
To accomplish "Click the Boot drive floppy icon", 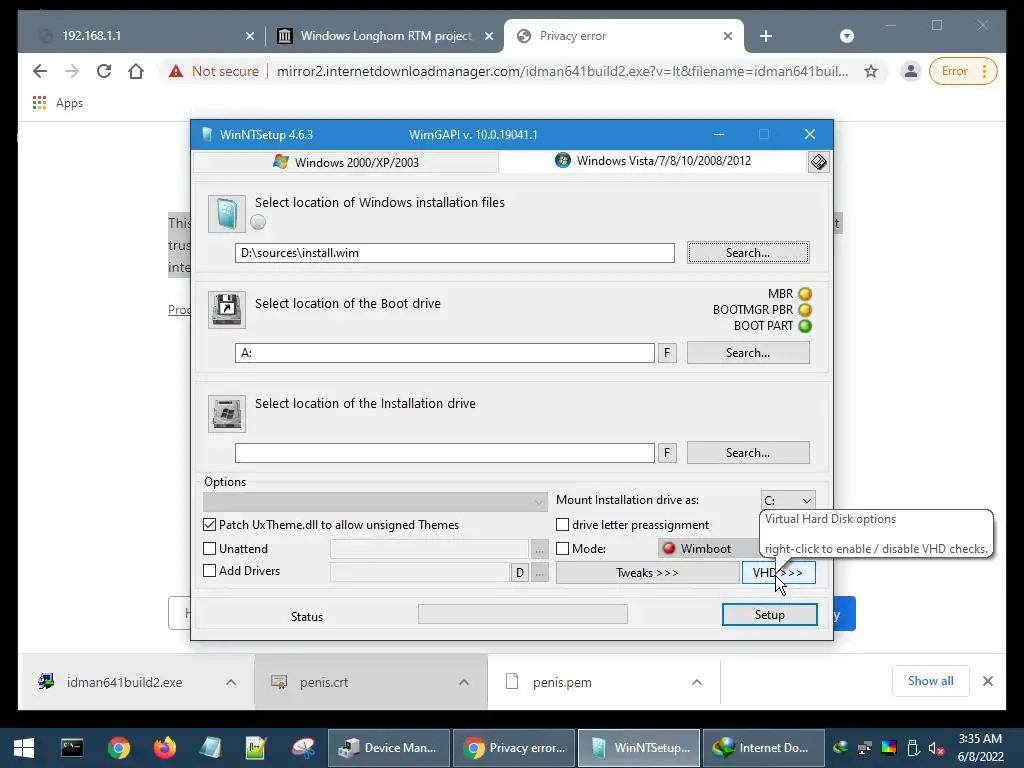I will point(227,309).
